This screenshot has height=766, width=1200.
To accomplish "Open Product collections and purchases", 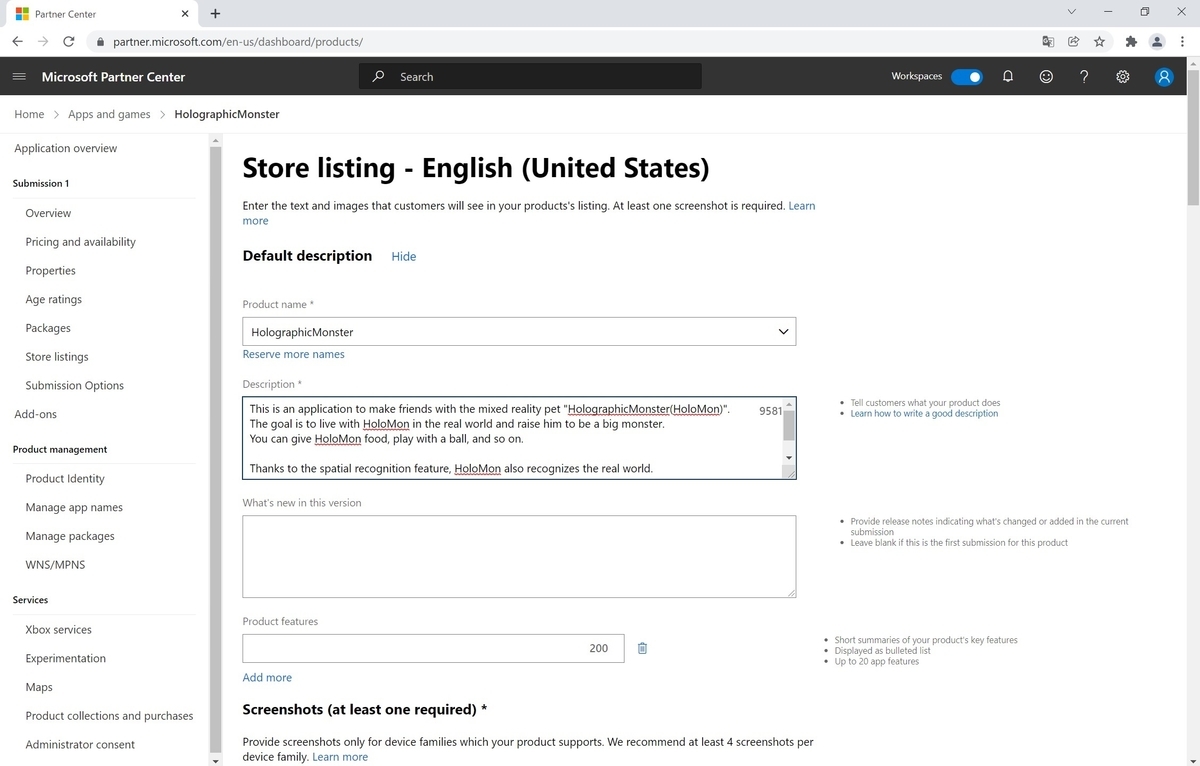I will pos(109,716).
